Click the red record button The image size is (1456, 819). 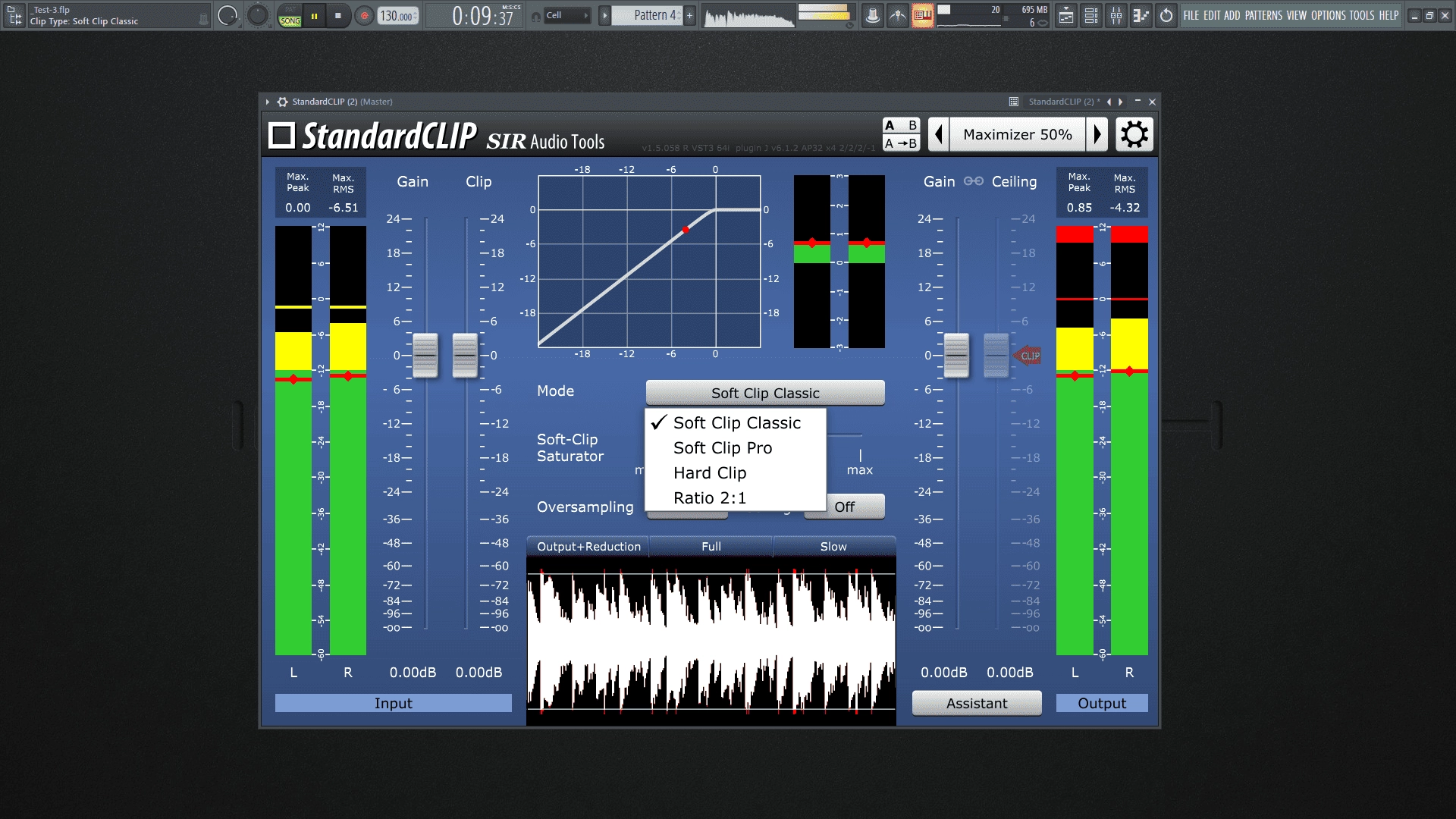[364, 15]
